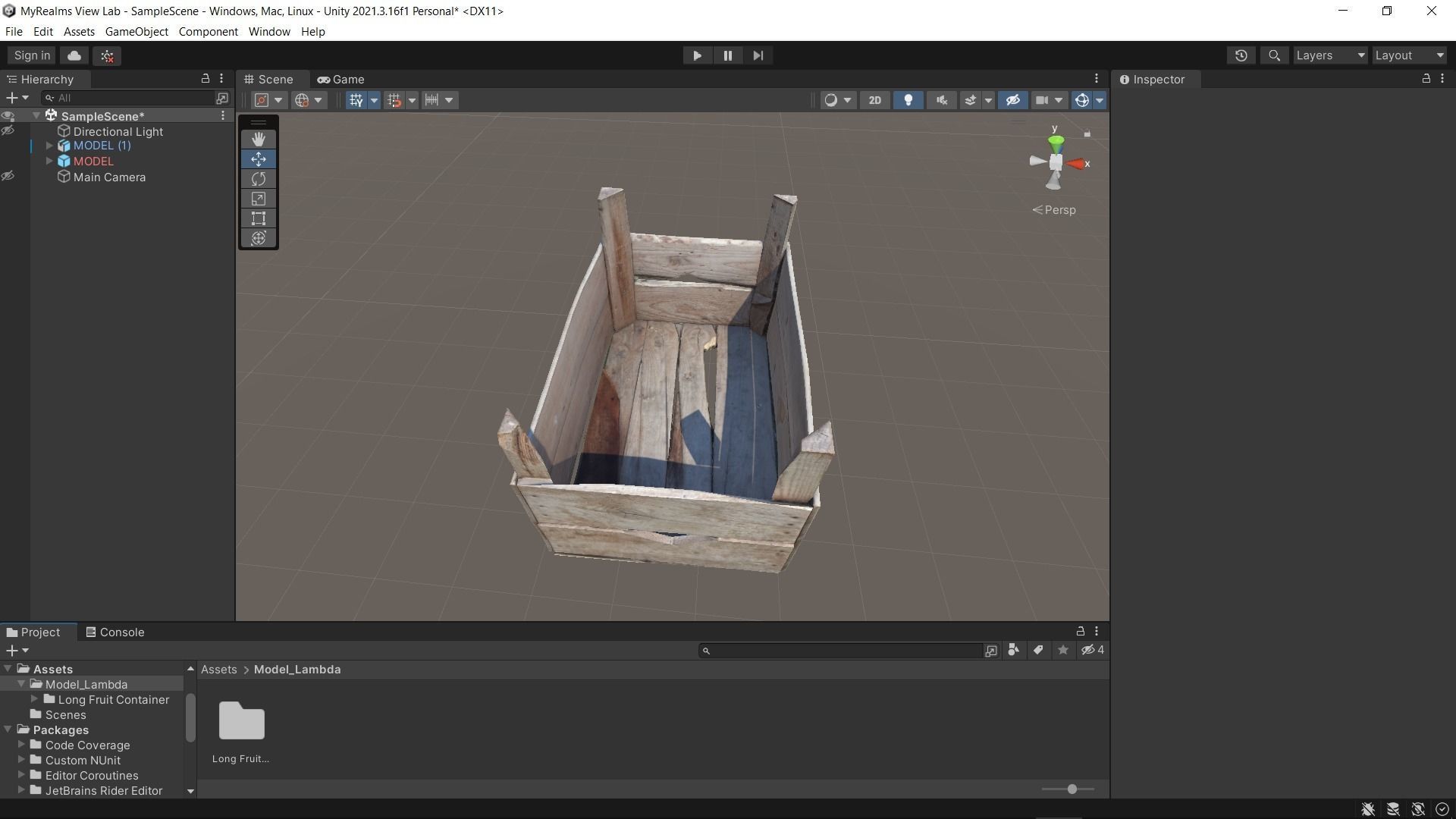The width and height of the screenshot is (1456, 819).
Task: Open the Window menu
Action: [269, 32]
